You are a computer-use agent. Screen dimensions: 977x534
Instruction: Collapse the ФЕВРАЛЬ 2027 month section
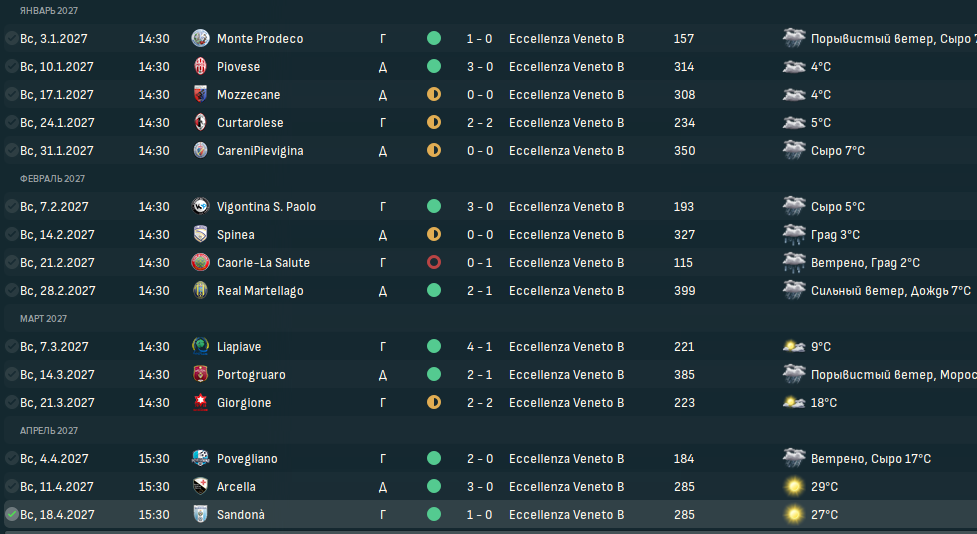point(52,179)
